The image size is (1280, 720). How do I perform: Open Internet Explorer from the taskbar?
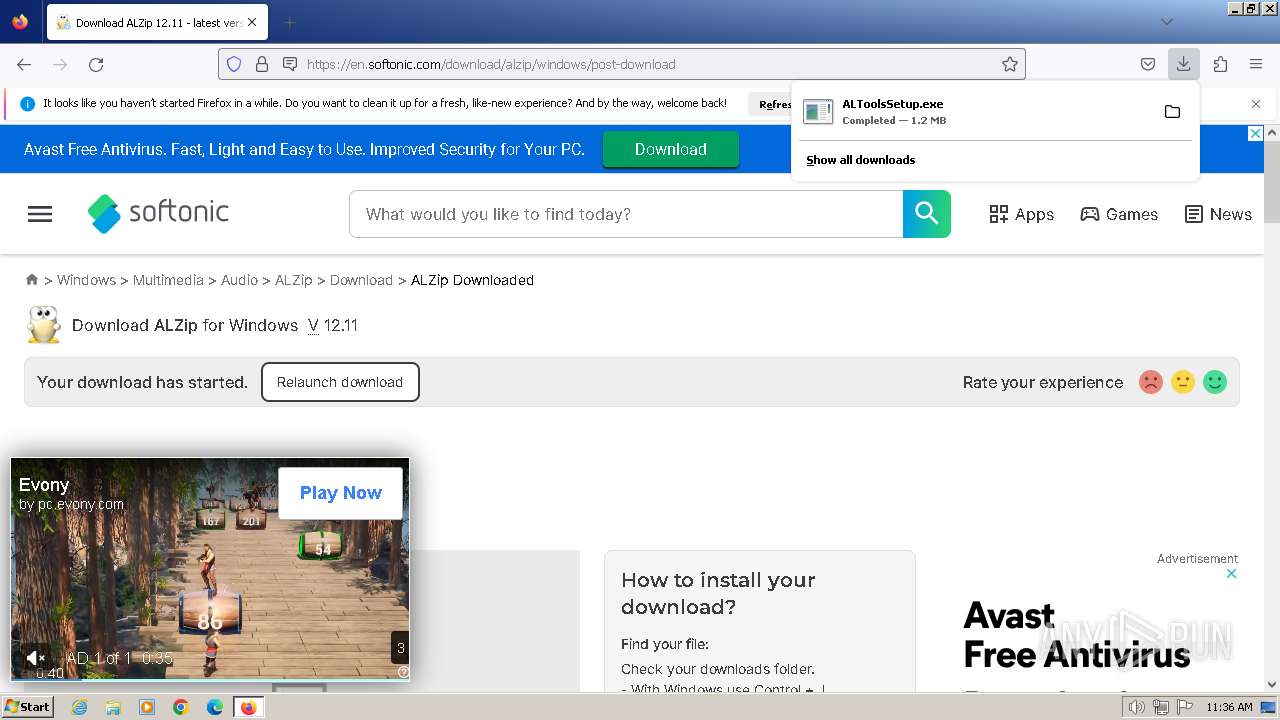tap(80, 707)
